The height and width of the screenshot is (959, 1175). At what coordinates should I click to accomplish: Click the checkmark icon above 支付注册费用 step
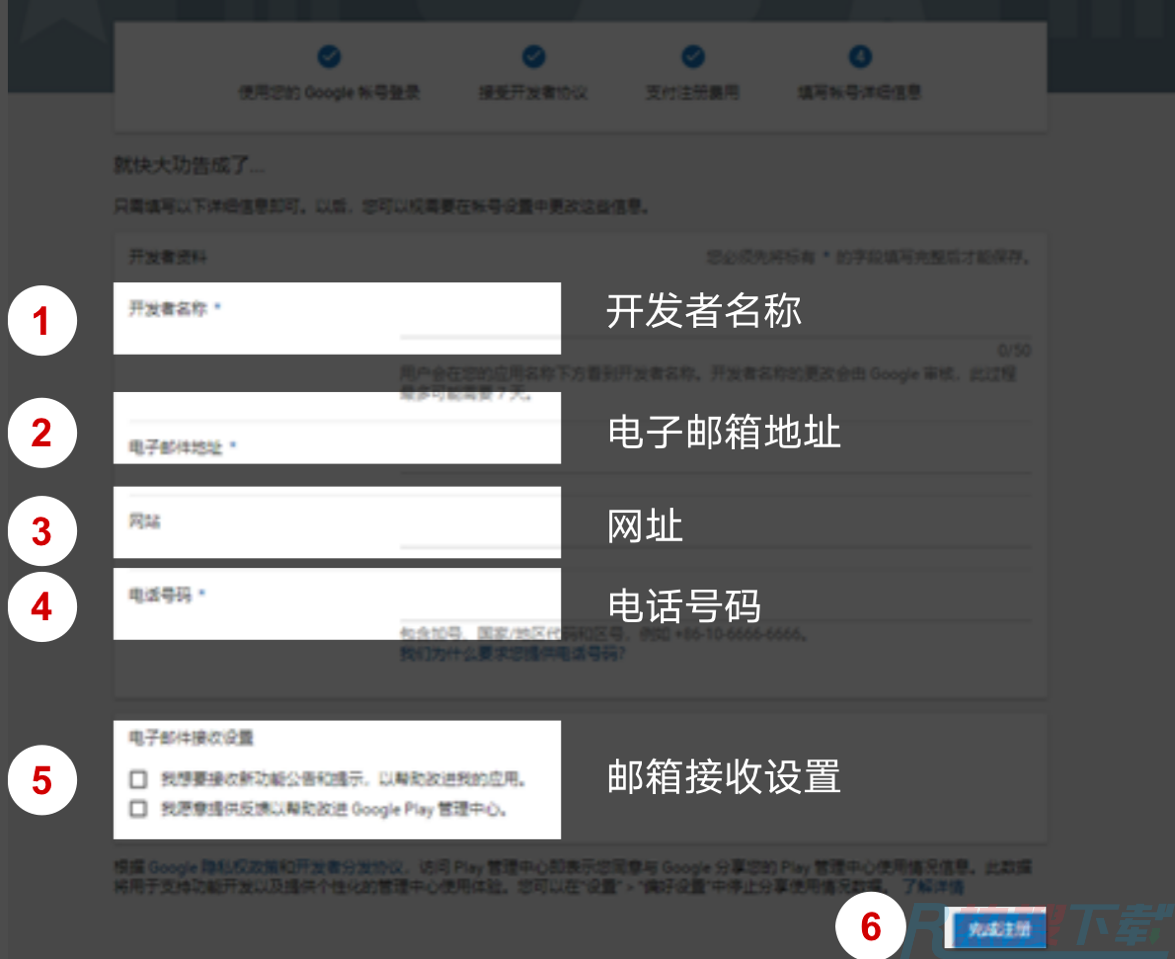(x=693, y=56)
